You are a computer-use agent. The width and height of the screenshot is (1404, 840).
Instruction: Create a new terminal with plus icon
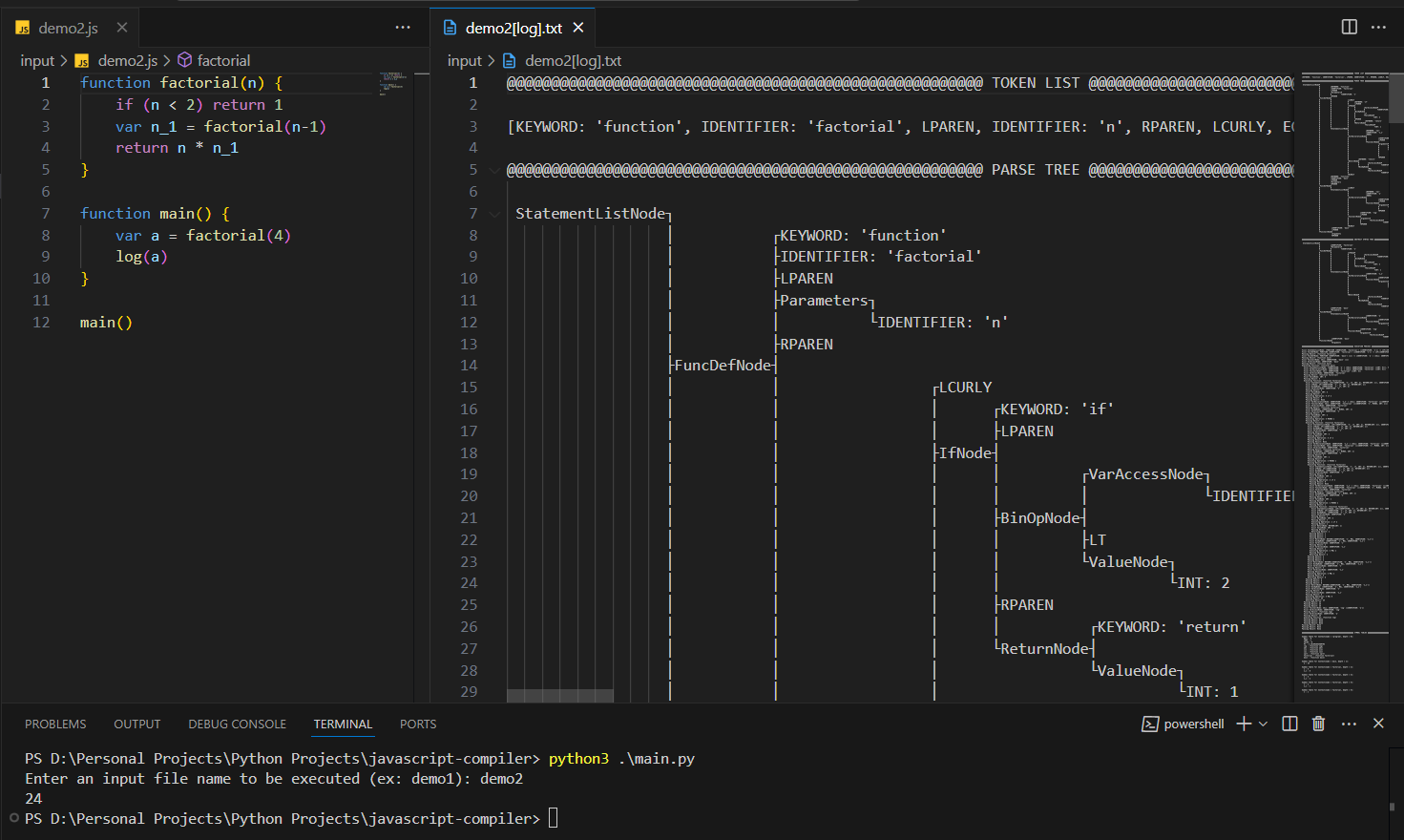(1244, 724)
